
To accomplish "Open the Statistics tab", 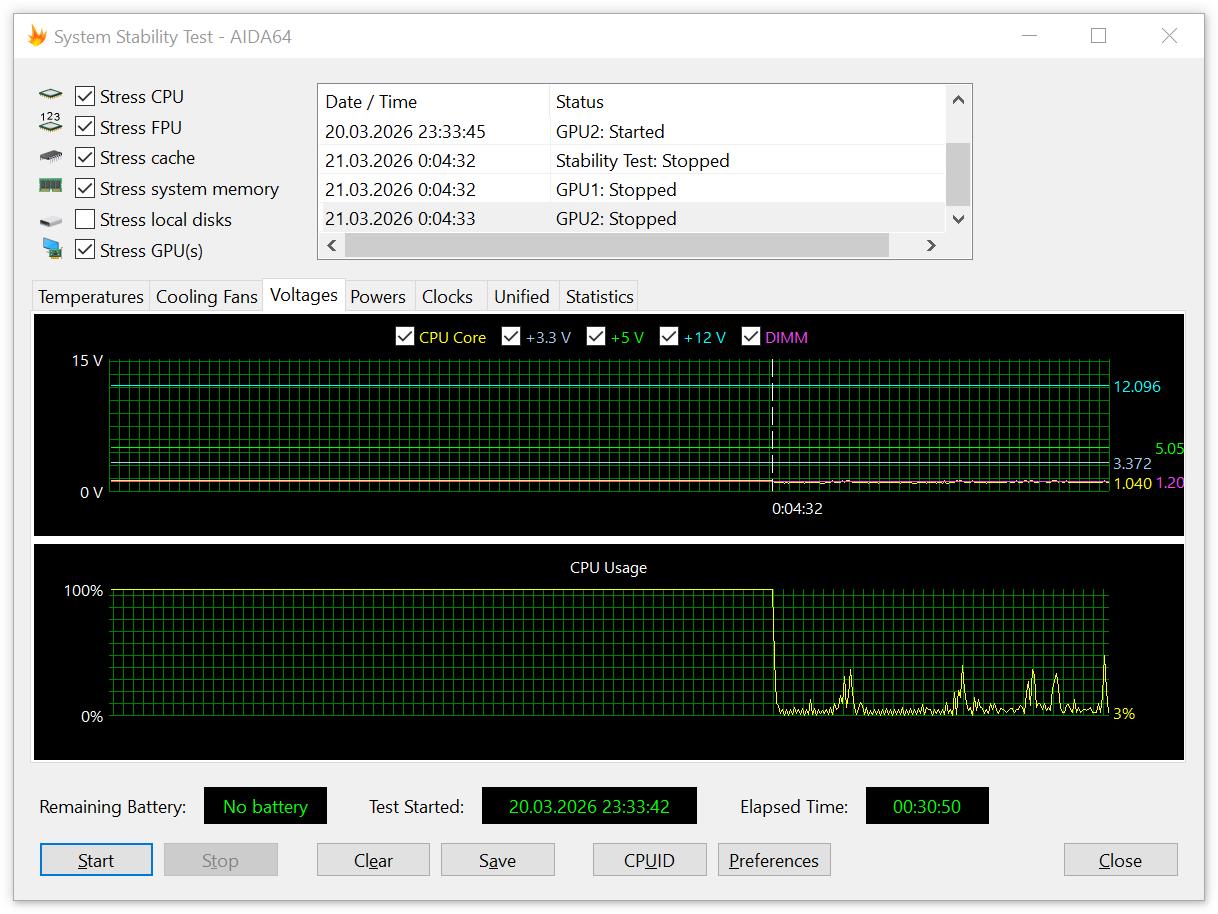I will pyautogui.click(x=600, y=296).
